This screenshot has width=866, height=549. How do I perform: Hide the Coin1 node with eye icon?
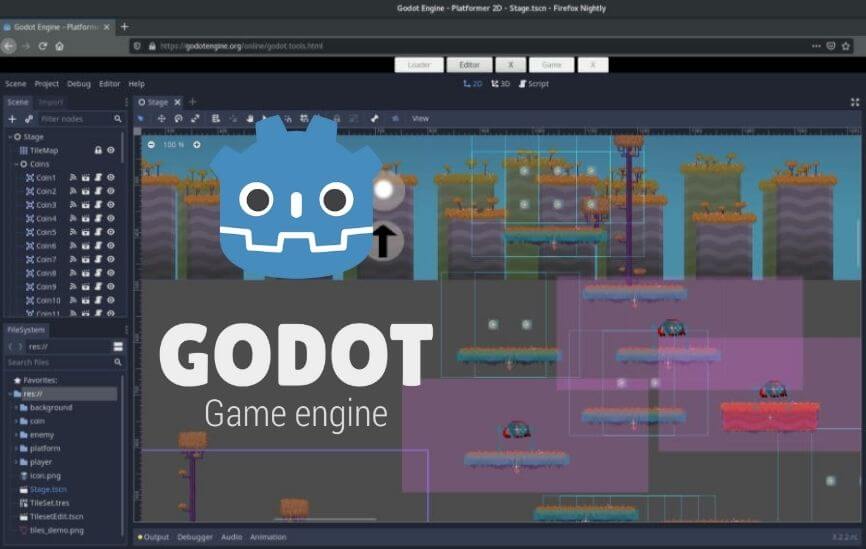click(x=111, y=178)
